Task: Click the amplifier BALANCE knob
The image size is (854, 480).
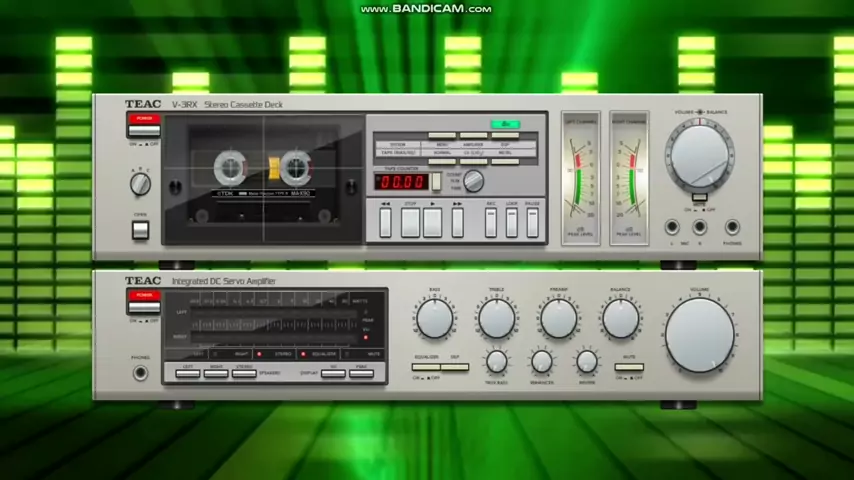Action: pos(620,319)
